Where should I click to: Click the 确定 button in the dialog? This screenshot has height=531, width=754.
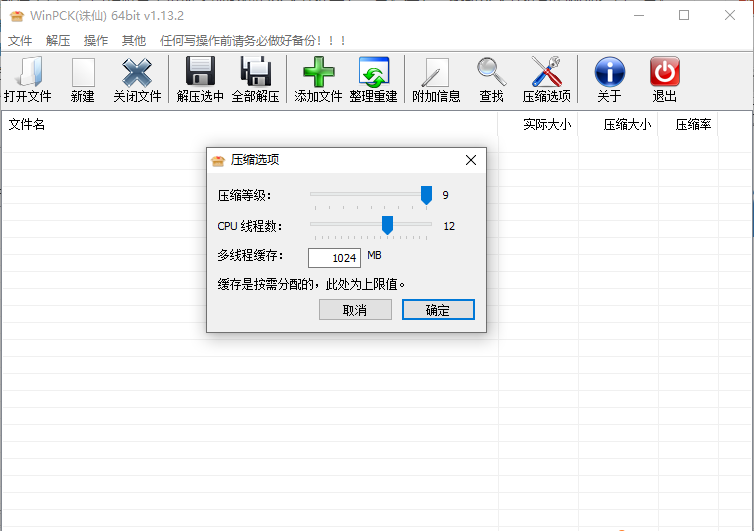click(438, 310)
